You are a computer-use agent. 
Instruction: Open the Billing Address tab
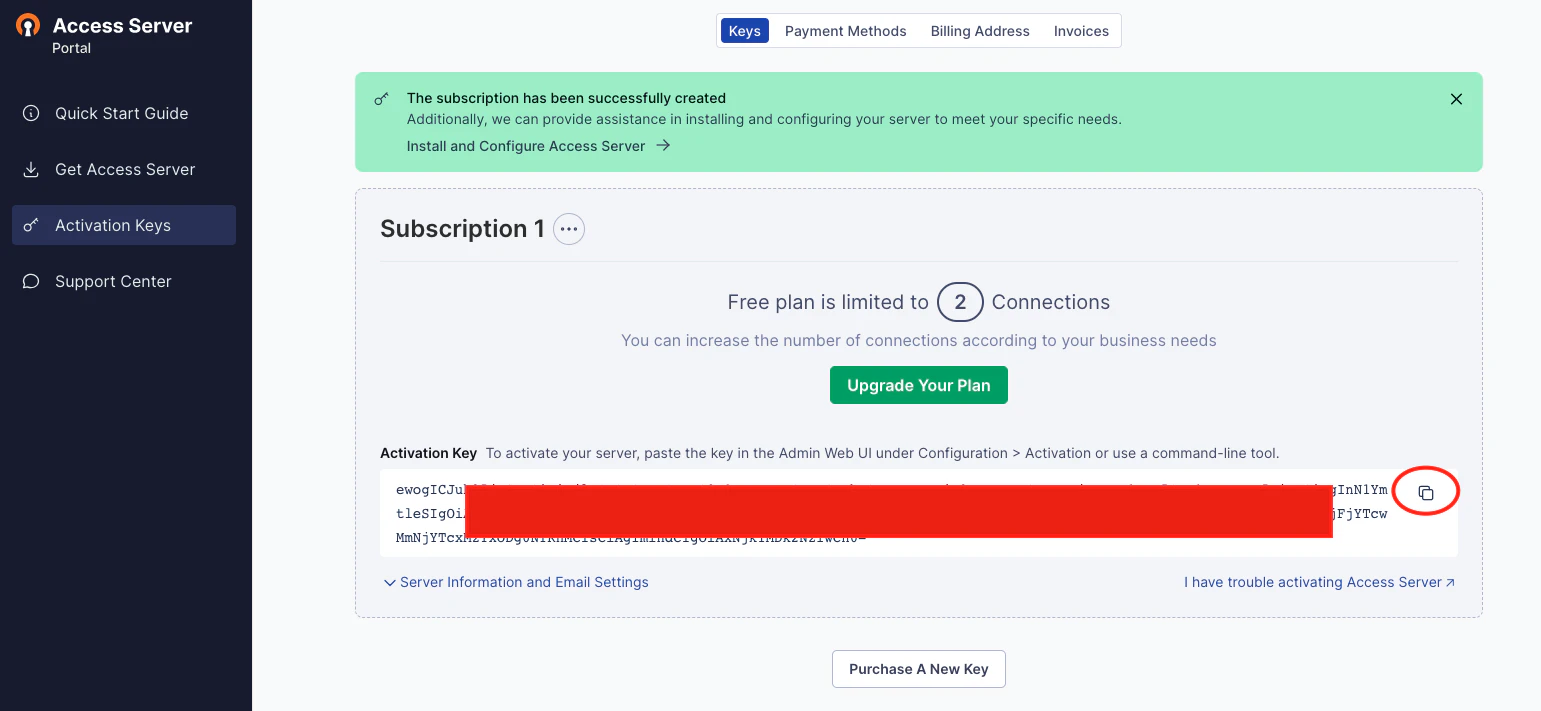[980, 31]
